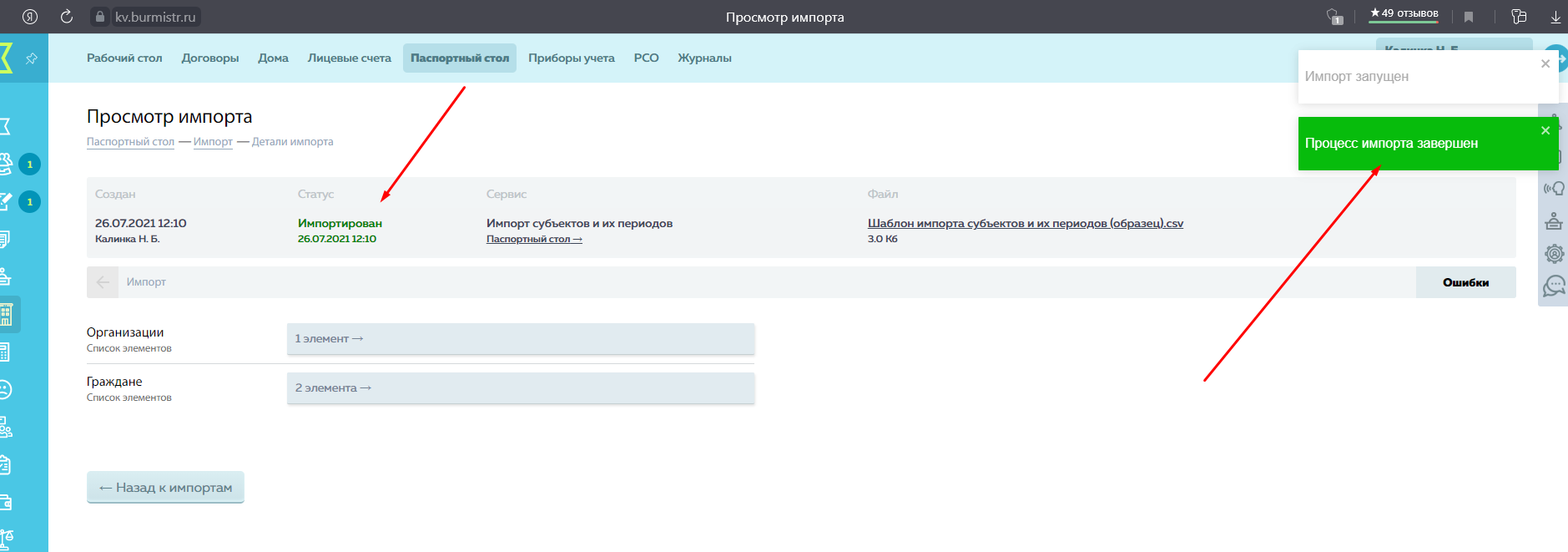Open the Паспортный стол → service link
Screen dimensions: 1568x552
(x=534, y=239)
